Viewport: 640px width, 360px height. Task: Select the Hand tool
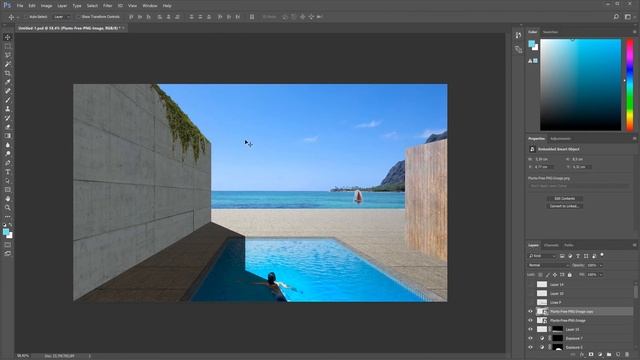(x=8, y=199)
